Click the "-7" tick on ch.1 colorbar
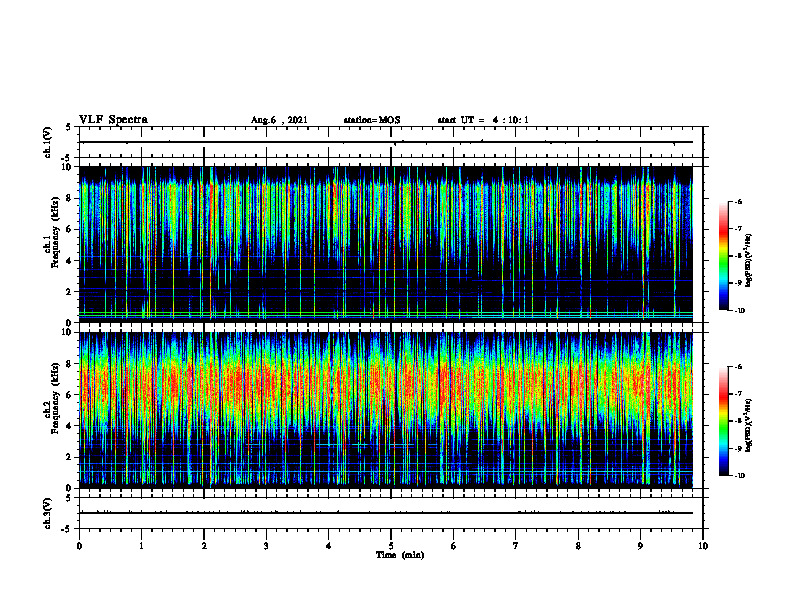This screenshot has height=612, width=792. (x=738, y=229)
